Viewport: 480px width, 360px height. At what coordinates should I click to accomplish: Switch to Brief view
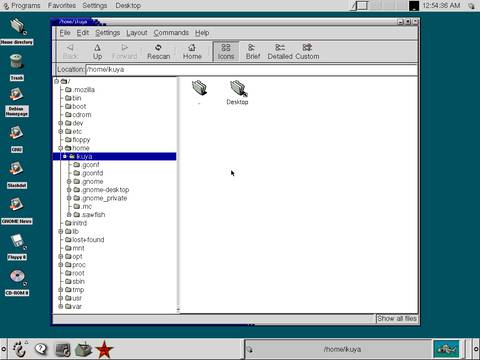[253, 52]
